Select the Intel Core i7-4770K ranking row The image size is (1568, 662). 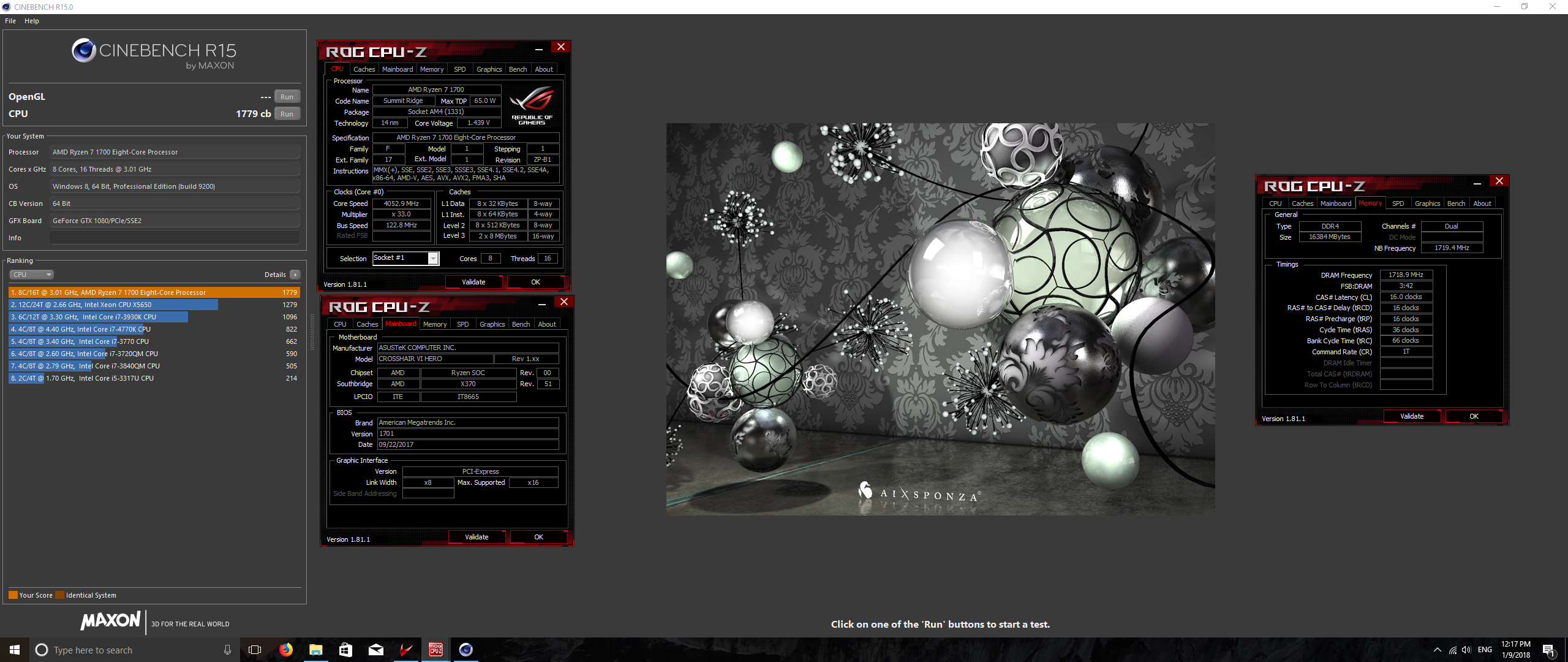[x=154, y=329]
